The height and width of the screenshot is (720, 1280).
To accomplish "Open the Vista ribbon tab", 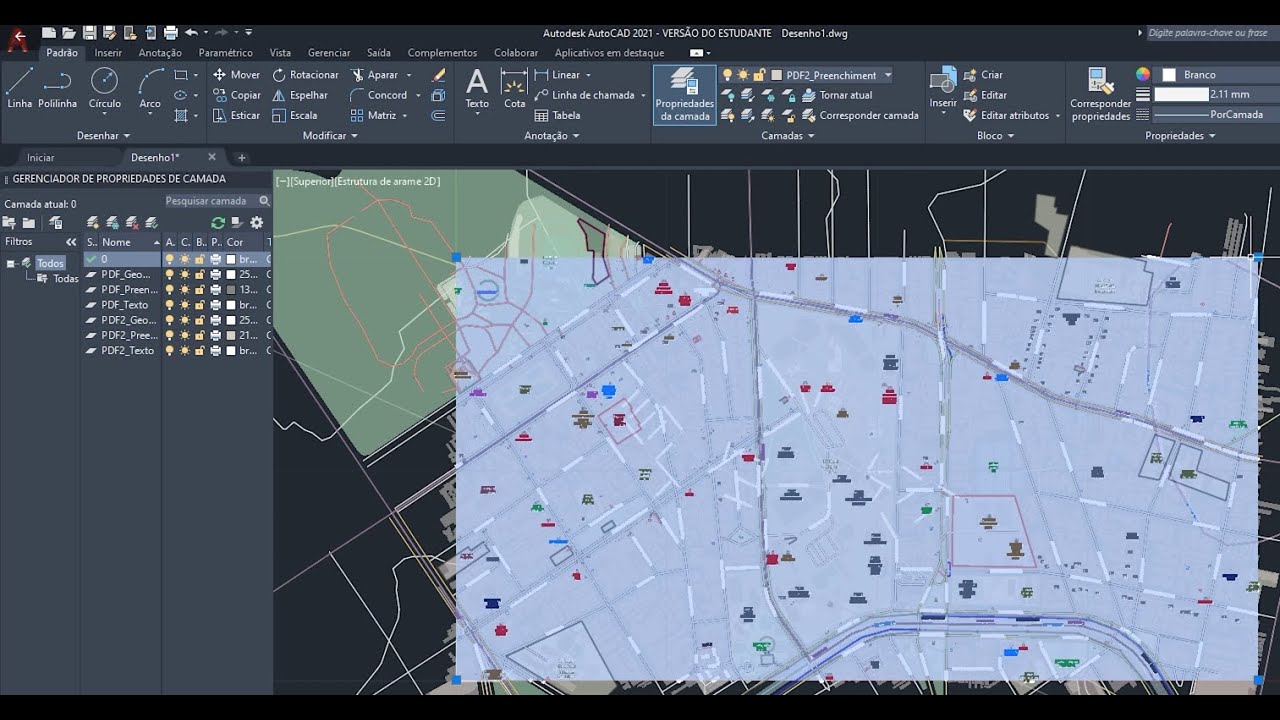I will 280,53.
